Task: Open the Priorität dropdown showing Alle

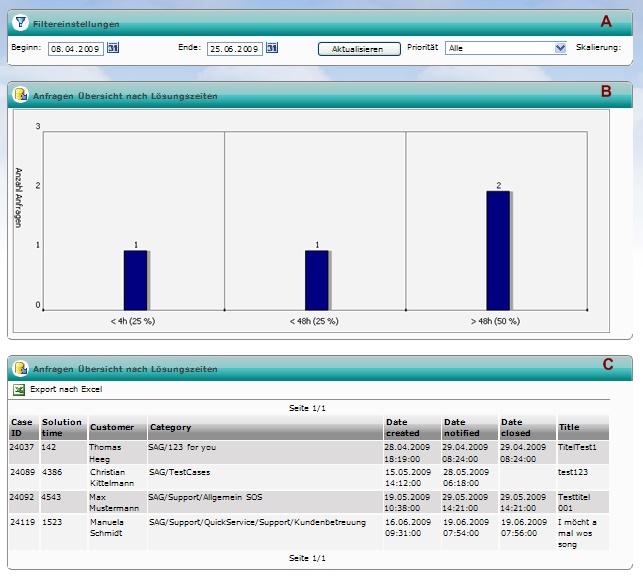Action: 507,48
